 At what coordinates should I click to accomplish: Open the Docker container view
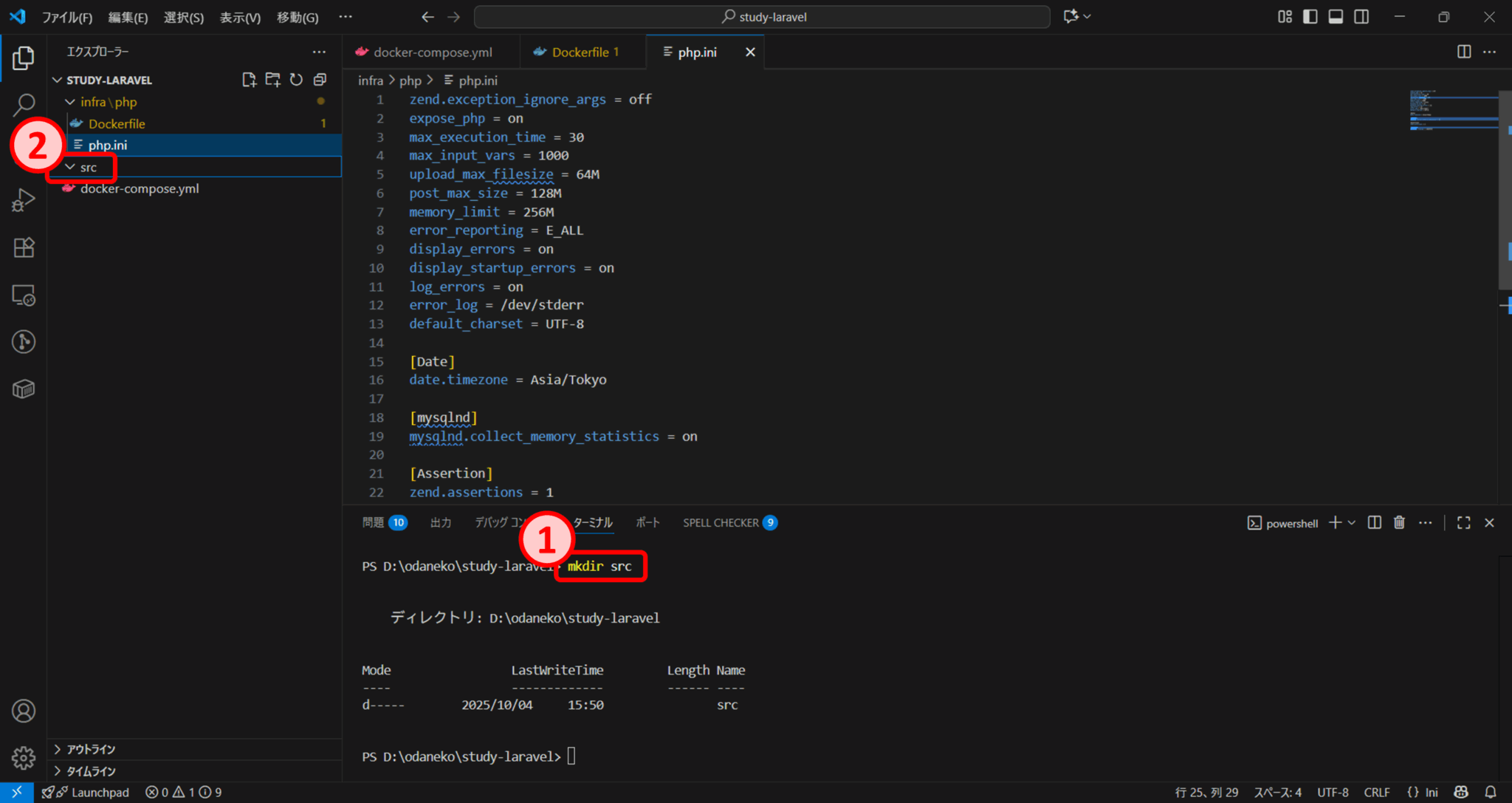[23, 389]
